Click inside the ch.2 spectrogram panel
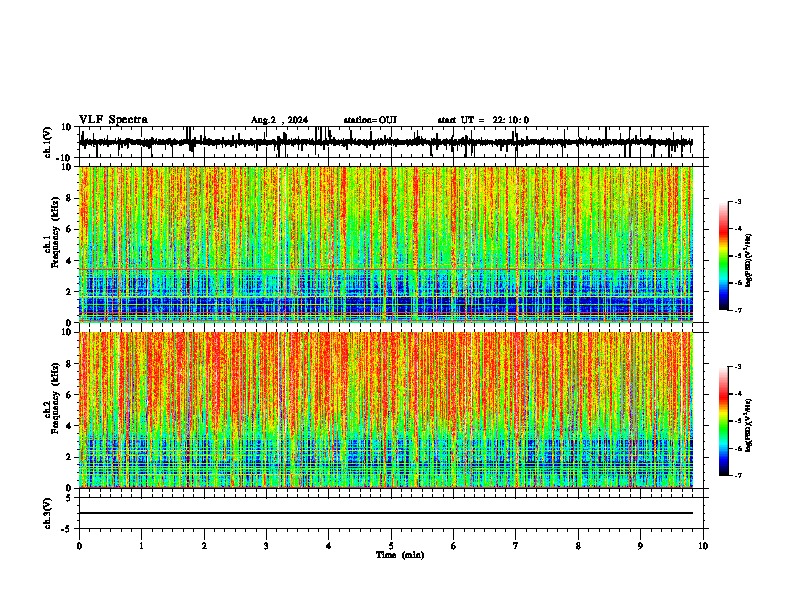The width and height of the screenshot is (792, 612). click(x=385, y=410)
